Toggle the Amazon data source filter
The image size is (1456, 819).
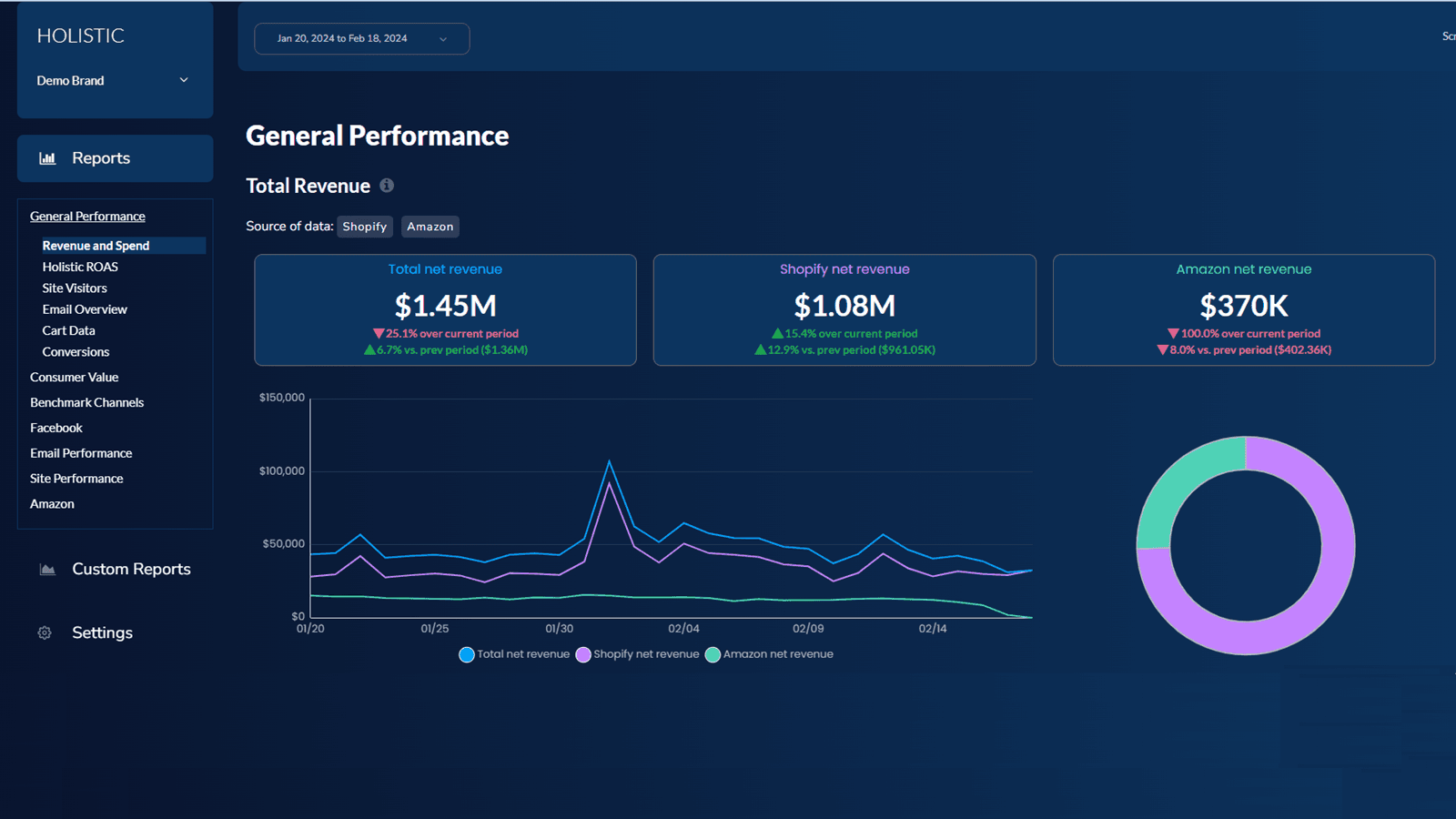pyautogui.click(x=430, y=227)
